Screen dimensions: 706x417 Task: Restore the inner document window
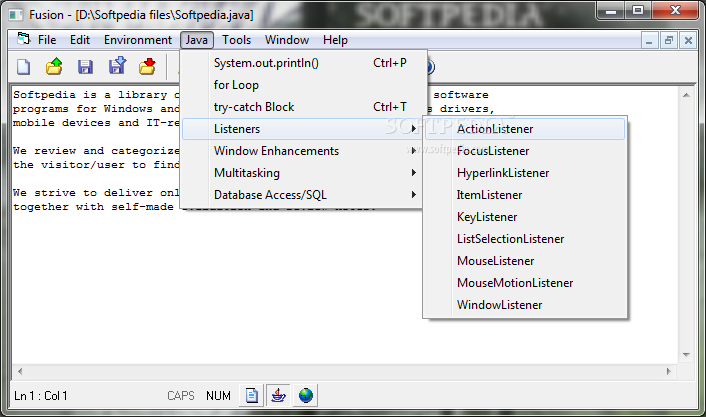[669, 41]
